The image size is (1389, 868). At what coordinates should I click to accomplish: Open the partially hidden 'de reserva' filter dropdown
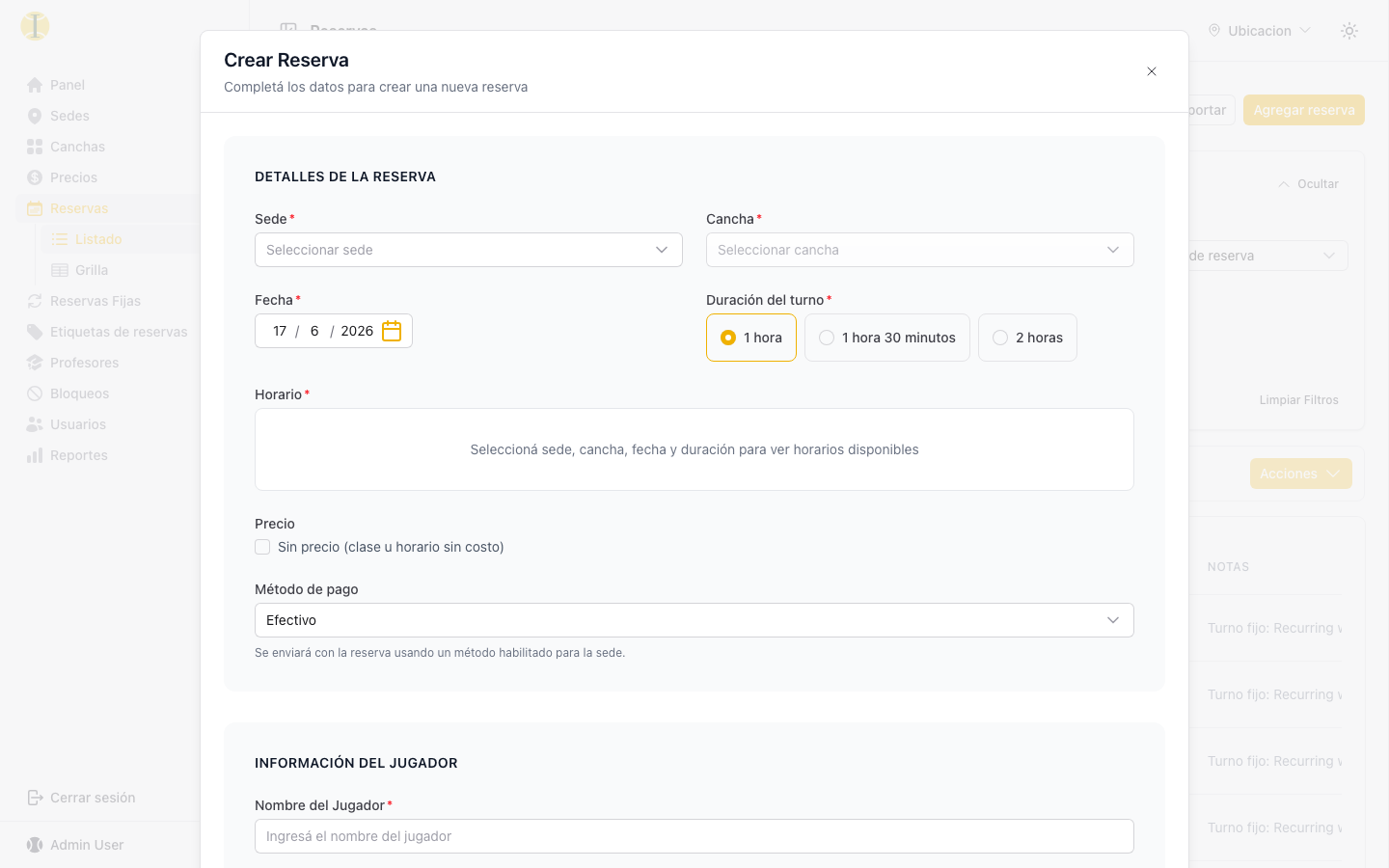(1267, 256)
